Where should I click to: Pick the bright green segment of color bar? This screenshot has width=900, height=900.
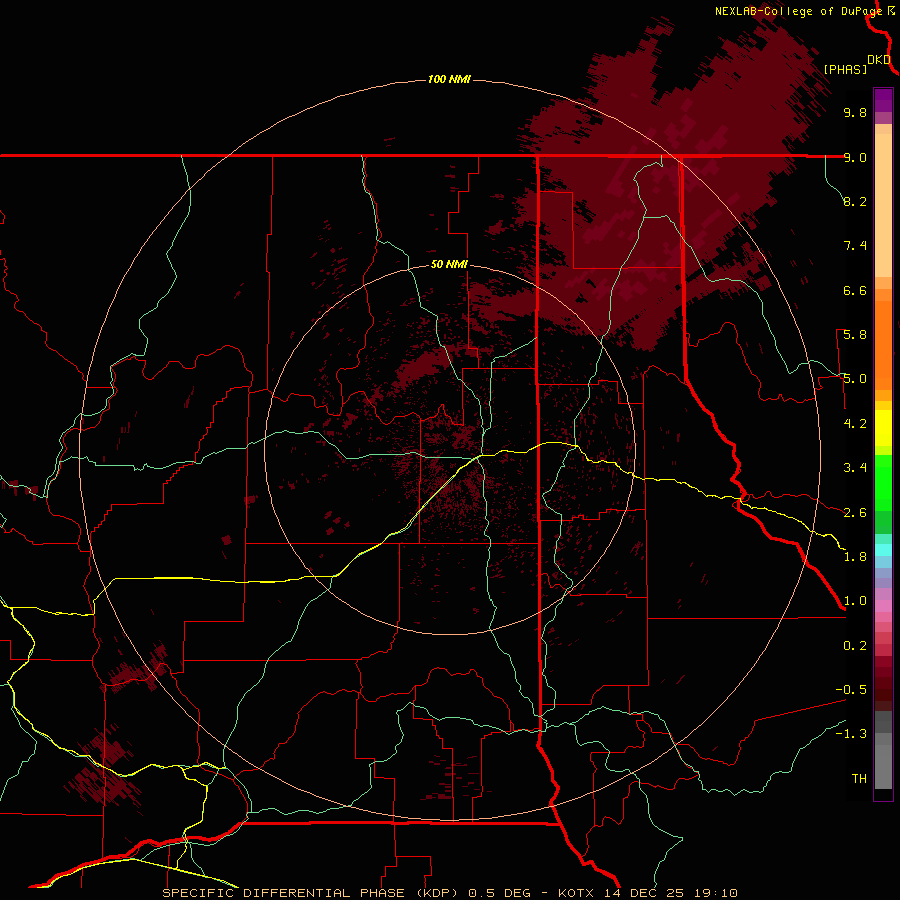pyautogui.click(x=883, y=483)
